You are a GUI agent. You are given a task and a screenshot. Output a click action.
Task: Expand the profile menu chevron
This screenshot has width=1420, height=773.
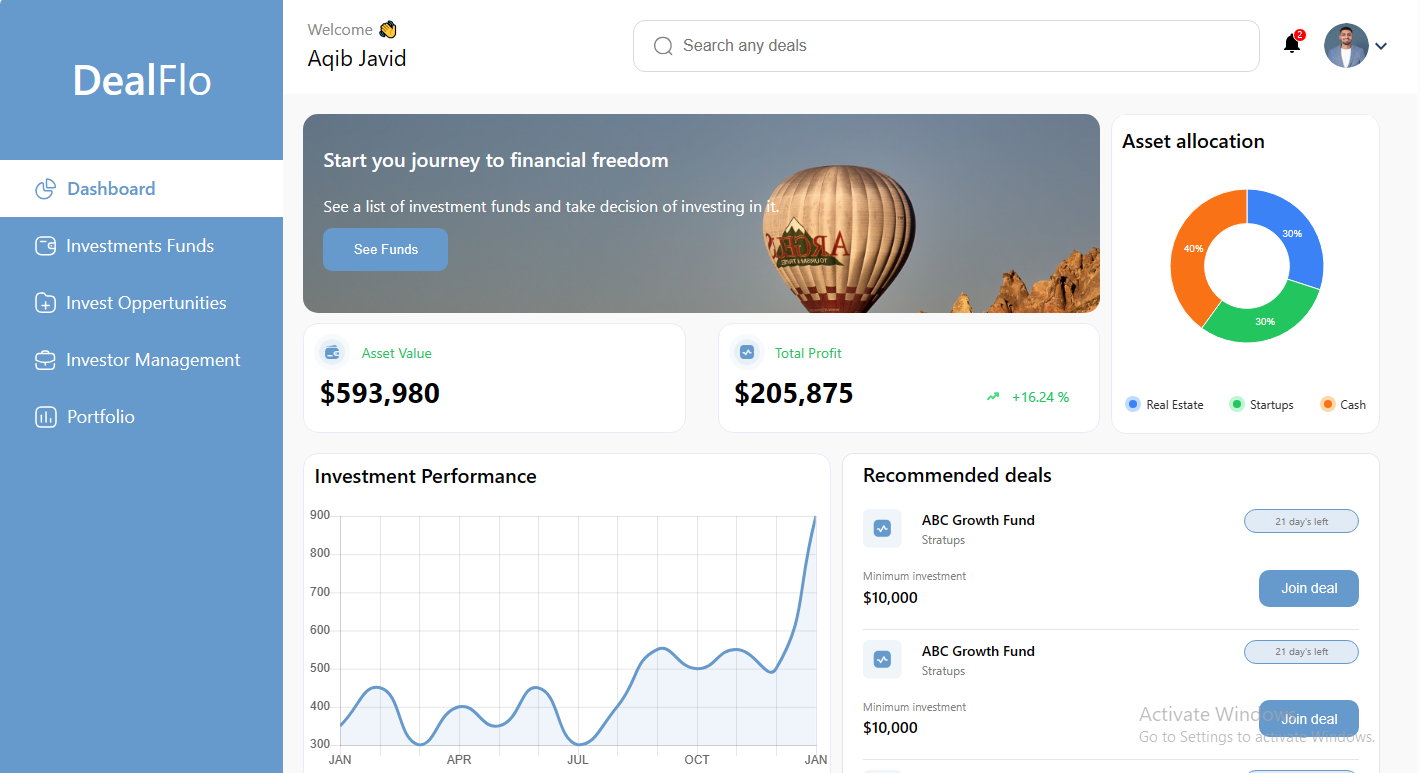[1381, 46]
